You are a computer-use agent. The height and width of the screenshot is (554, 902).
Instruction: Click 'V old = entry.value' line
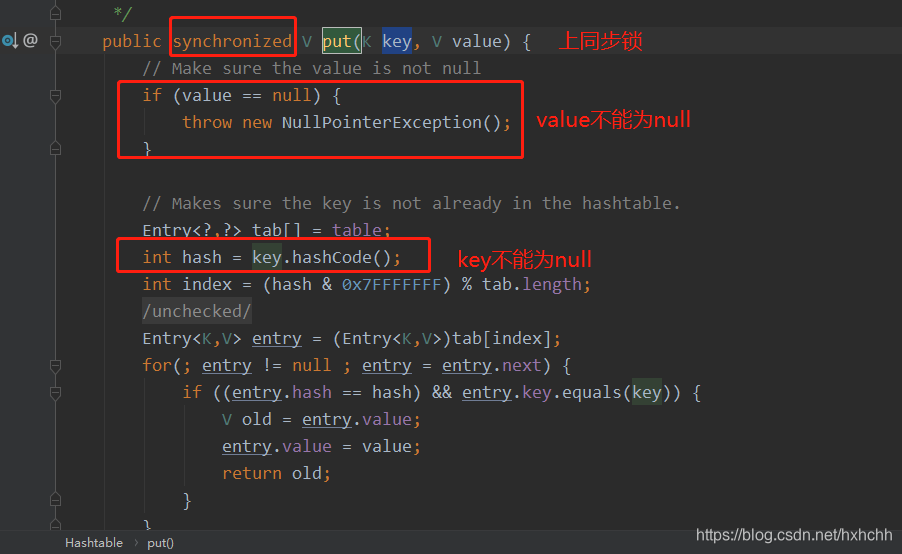322,419
